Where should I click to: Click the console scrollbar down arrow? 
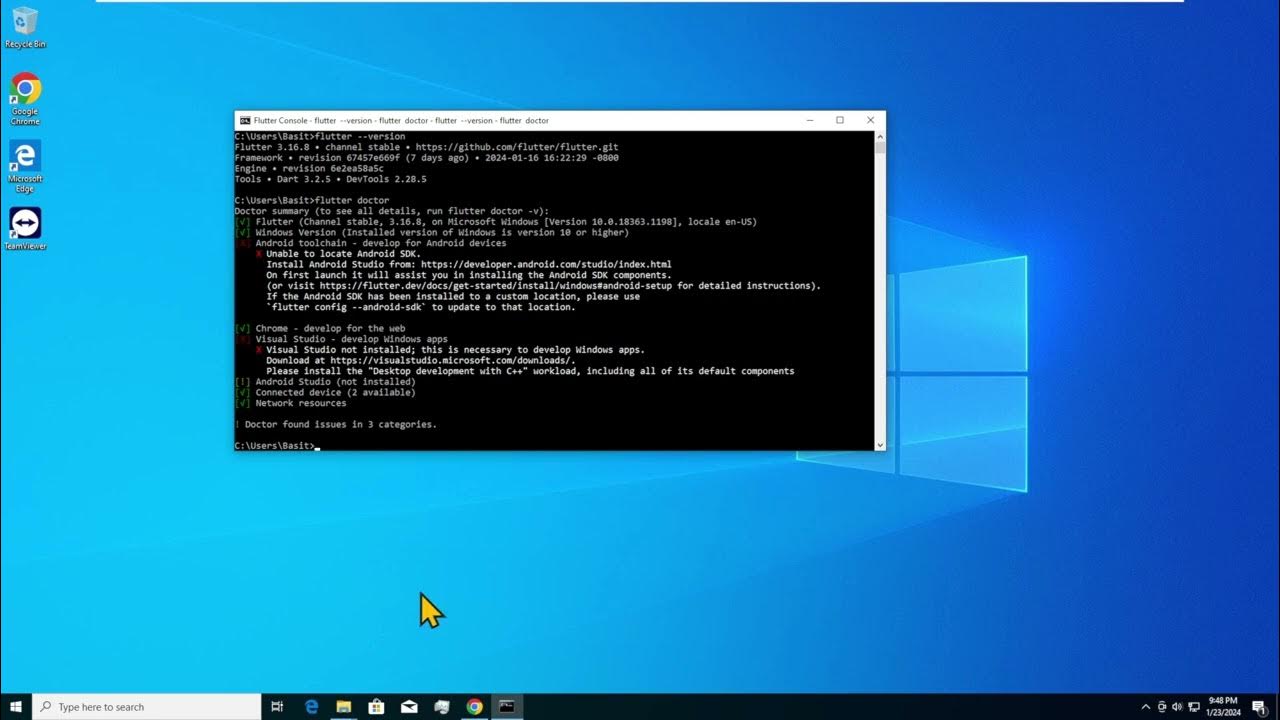coord(880,445)
